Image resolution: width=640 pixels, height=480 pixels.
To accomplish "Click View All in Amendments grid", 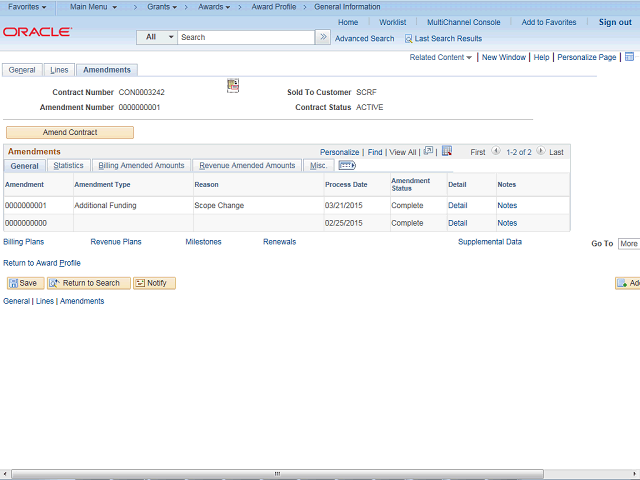I will tap(402, 152).
